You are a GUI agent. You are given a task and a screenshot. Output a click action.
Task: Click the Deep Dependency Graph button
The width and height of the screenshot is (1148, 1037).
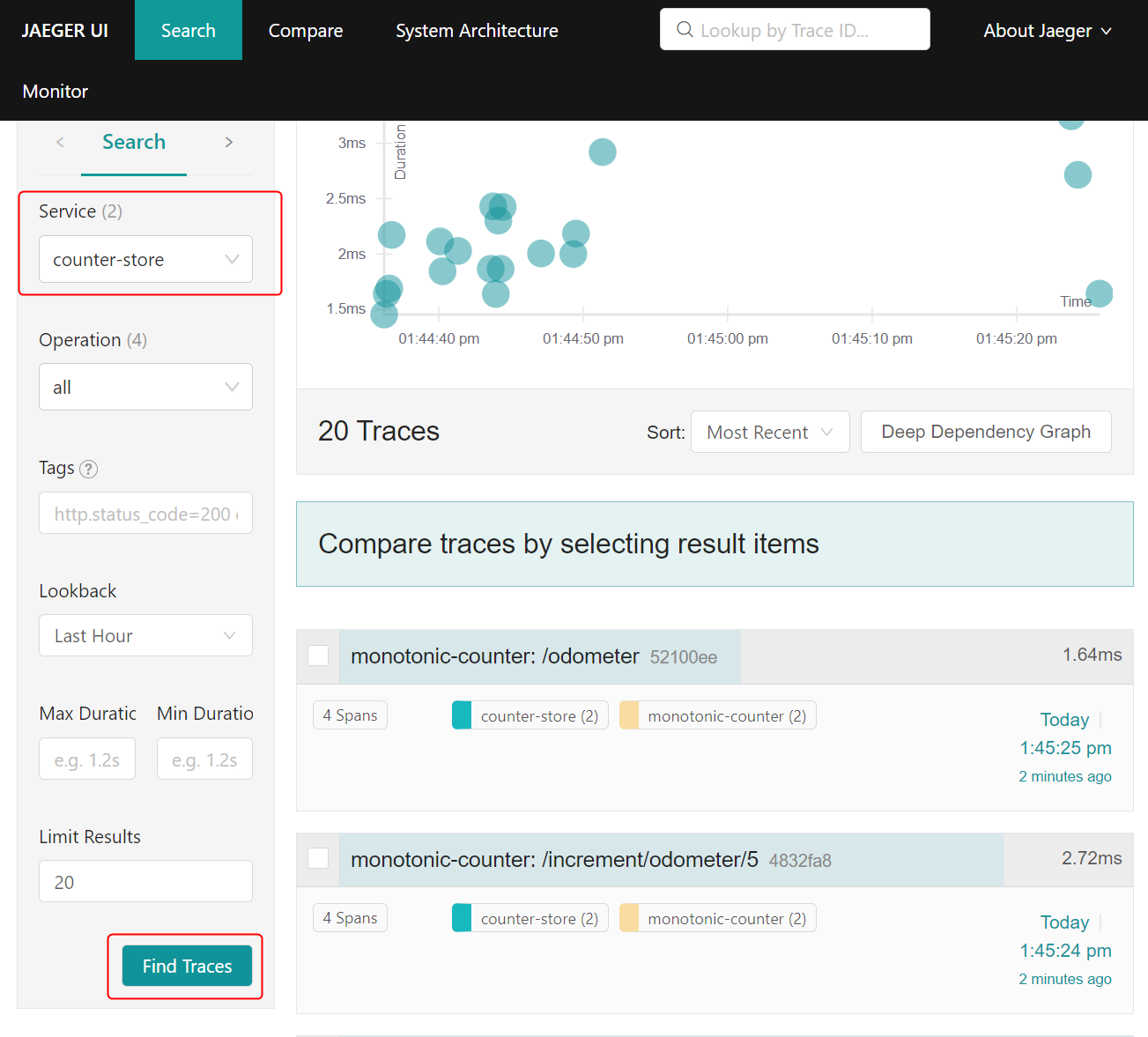pyautogui.click(x=986, y=432)
